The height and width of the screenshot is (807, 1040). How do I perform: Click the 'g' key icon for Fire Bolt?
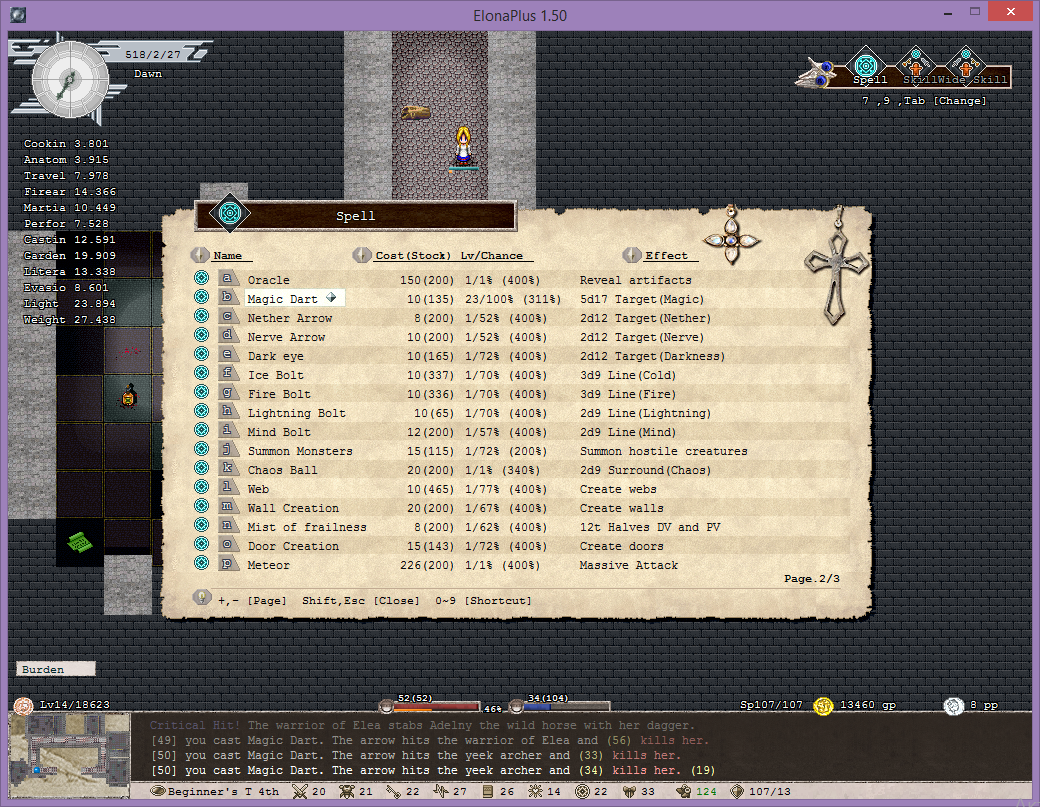point(228,393)
